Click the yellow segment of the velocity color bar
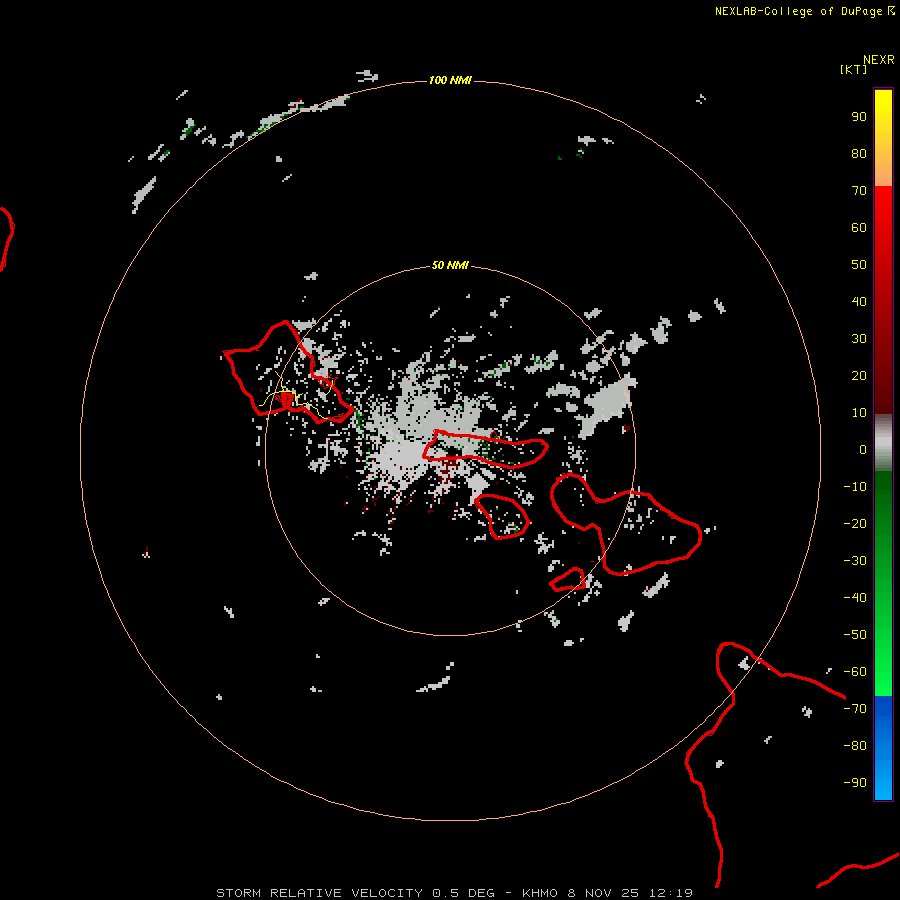Viewport: 900px width, 900px height. tap(883, 138)
